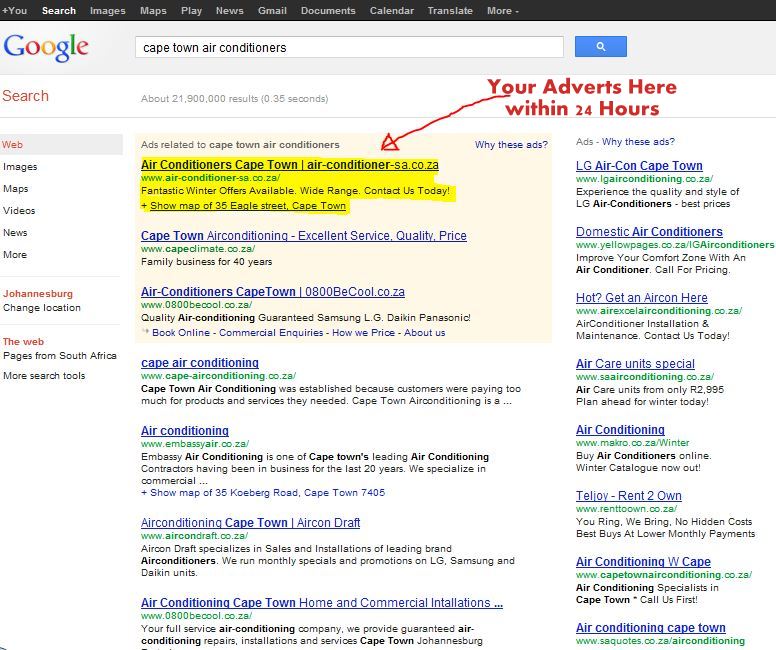Image resolution: width=776 pixels, height=650 pixels.
Task: Open Play in top bar
Action: point(191,10)
